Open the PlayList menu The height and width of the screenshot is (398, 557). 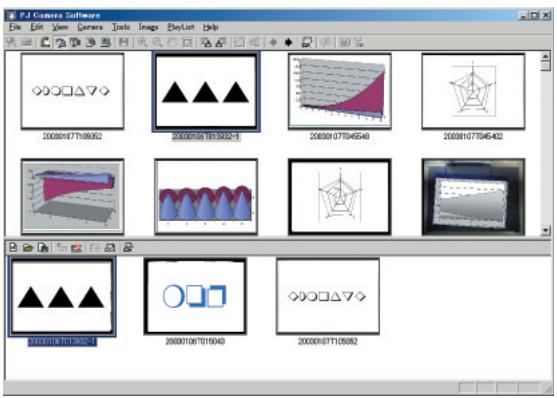(x=181, y=27)
